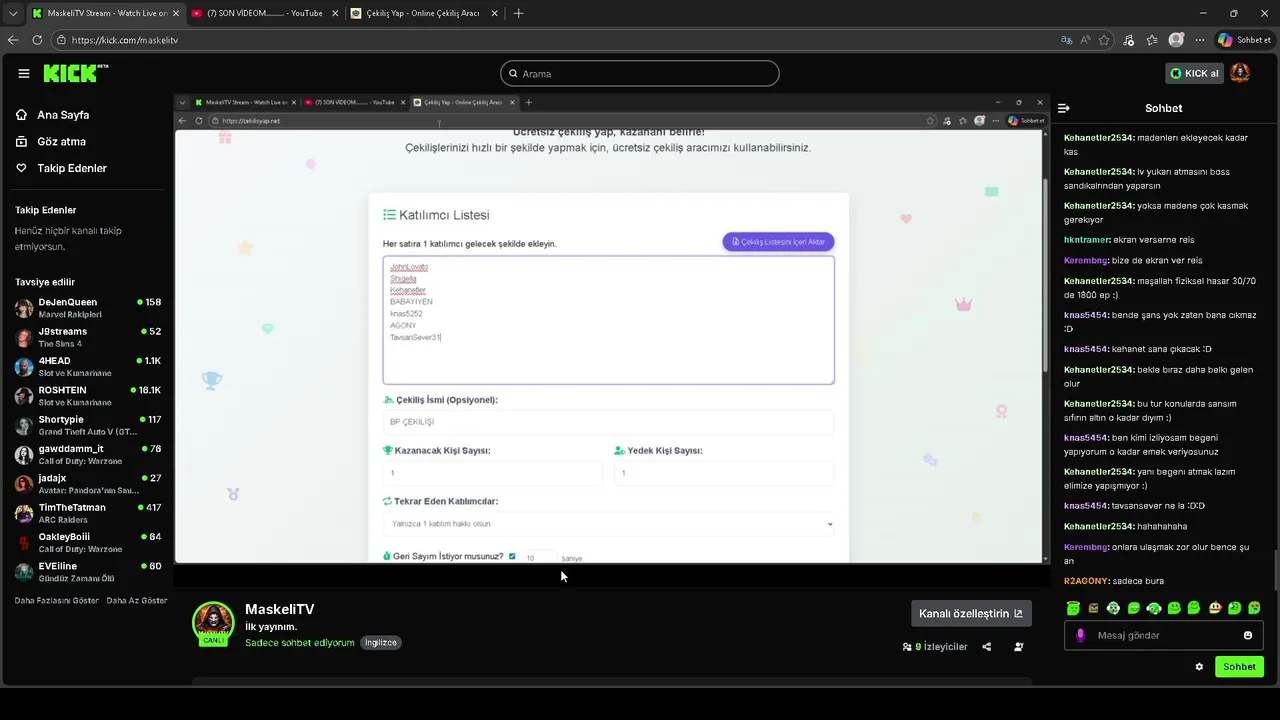The width and height of the screenshot is (1280, 720).
Task: Open the browser three-dots settings menu
Action: pos(1200,40)
